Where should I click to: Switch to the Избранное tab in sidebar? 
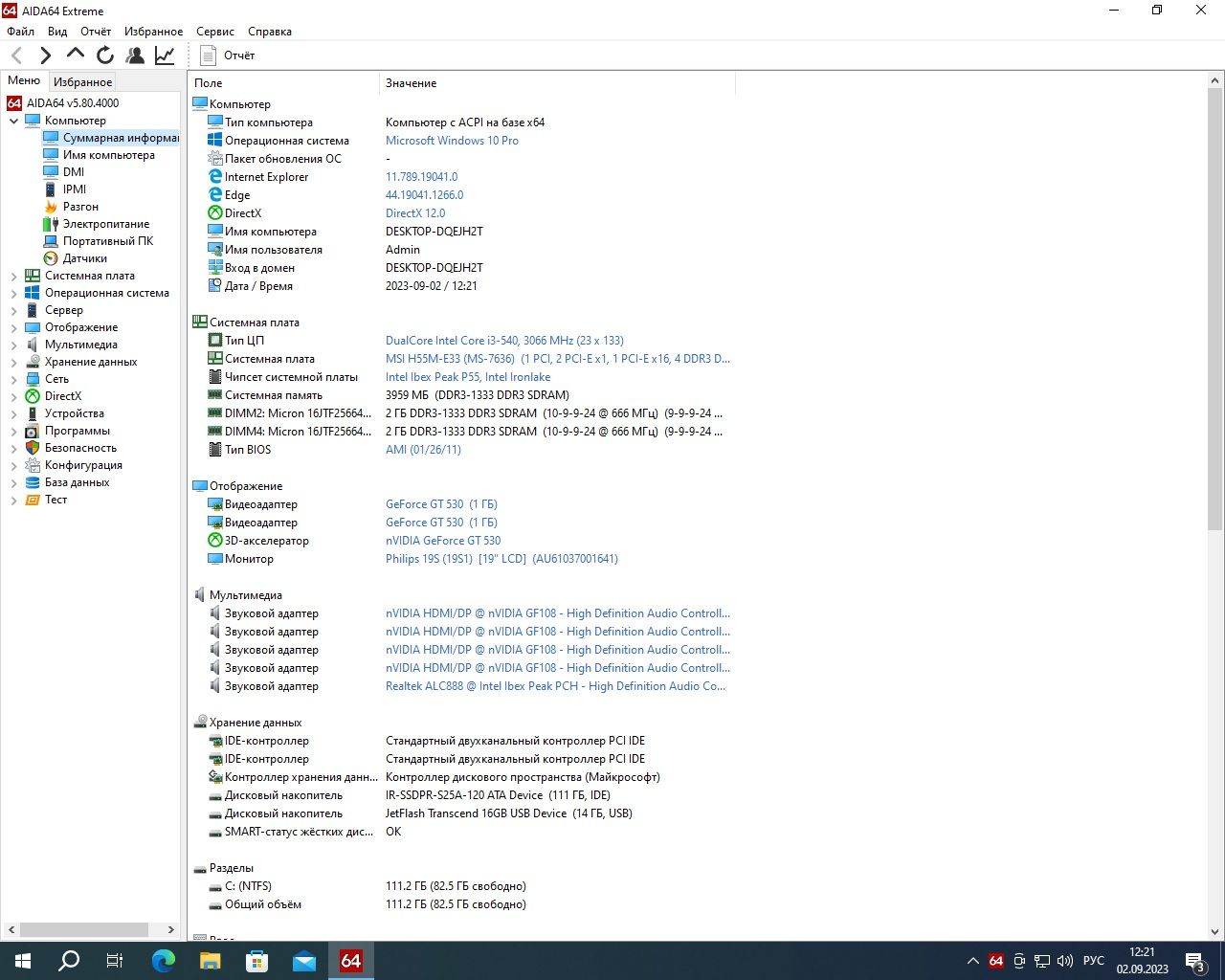point(82,82)
